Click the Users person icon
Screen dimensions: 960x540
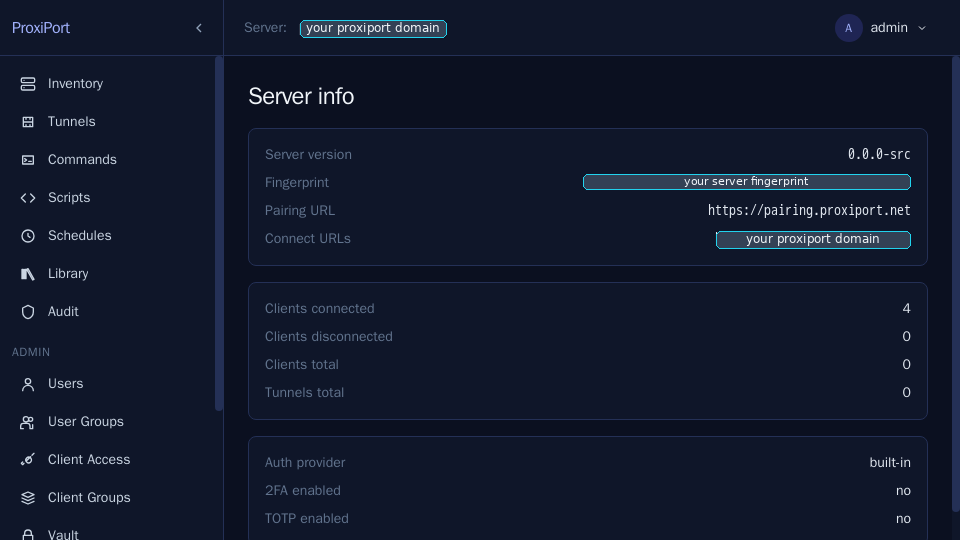(x=28, y=384)
